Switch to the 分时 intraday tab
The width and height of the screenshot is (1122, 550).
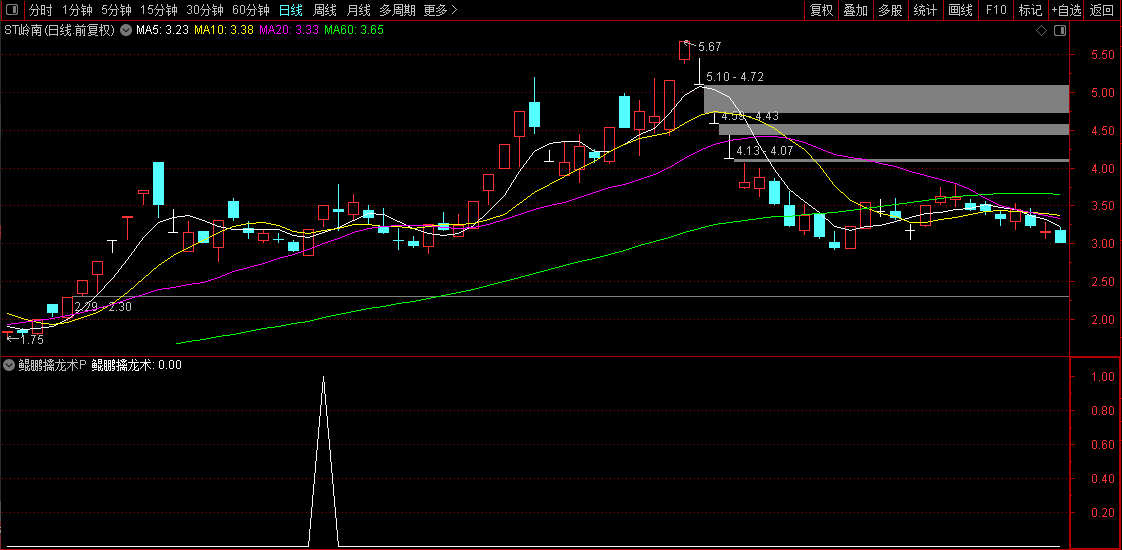tap(41, 10)
